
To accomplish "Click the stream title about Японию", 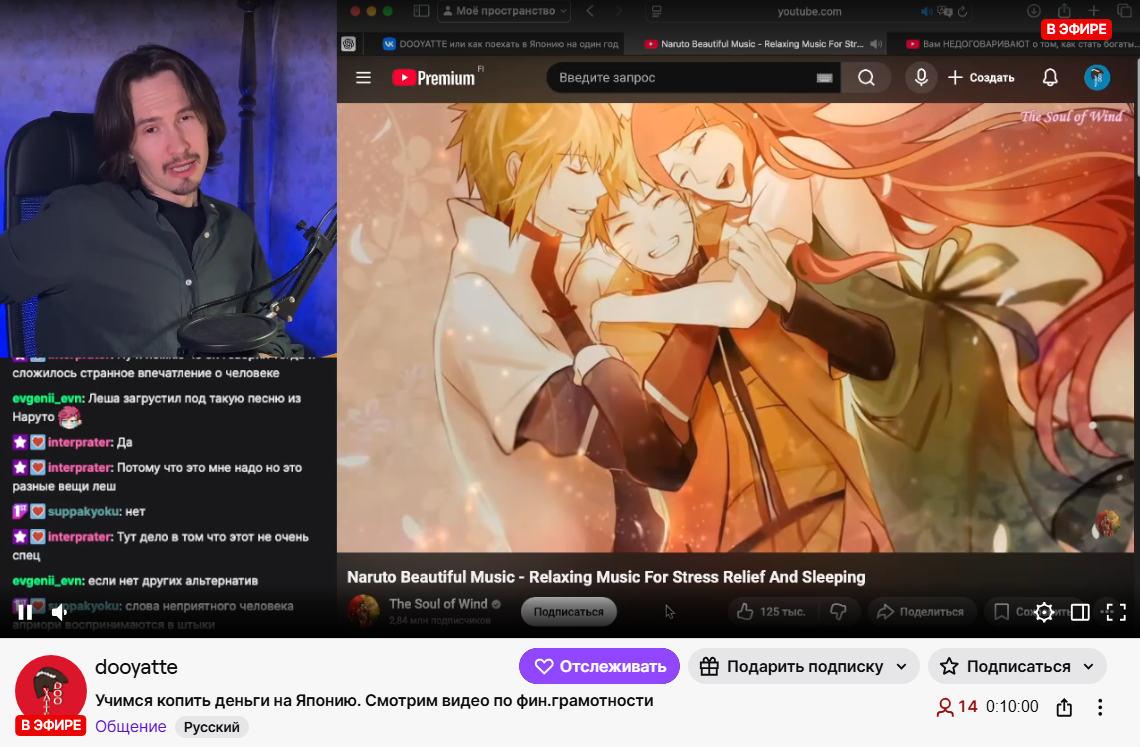I will pyautogui.click(x=374, y=700).
